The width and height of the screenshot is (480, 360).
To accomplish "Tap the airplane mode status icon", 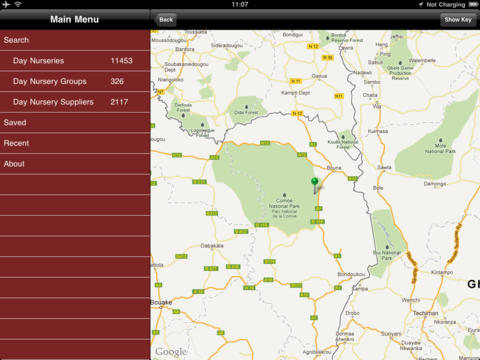I will click(x=6, y=4).
